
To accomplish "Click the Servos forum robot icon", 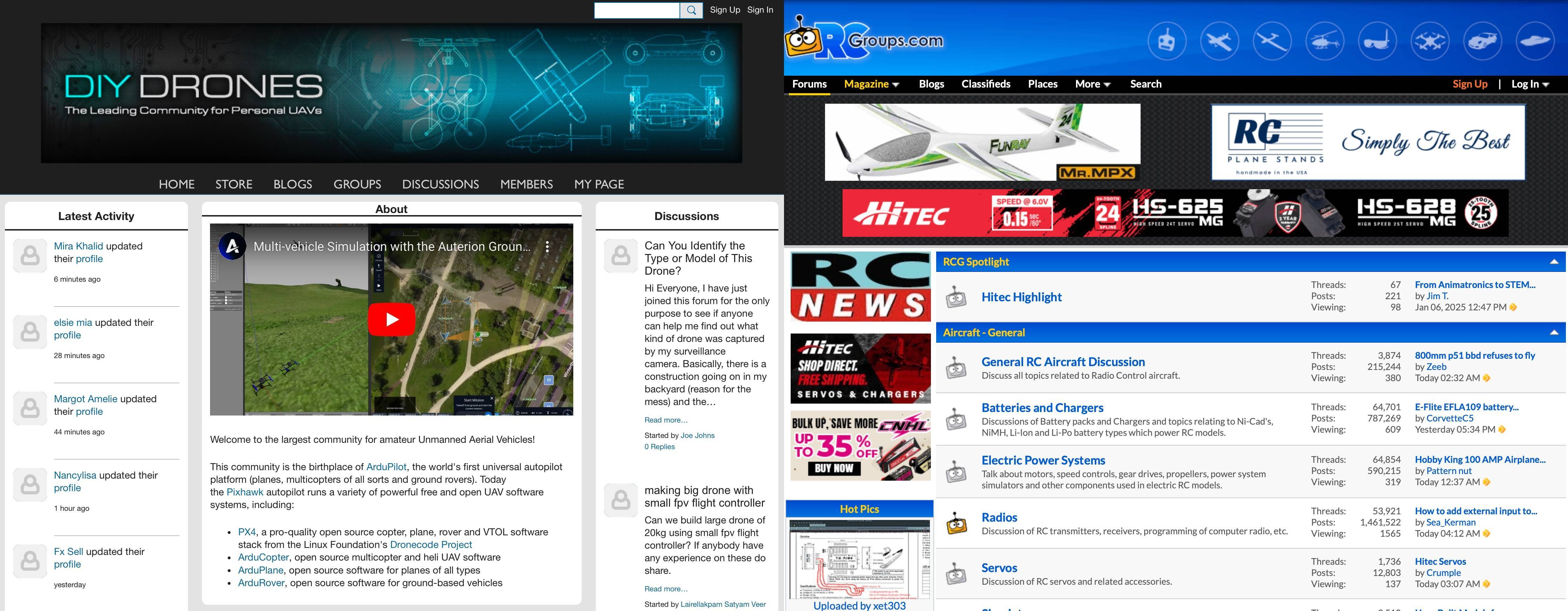I will point(956,573).
